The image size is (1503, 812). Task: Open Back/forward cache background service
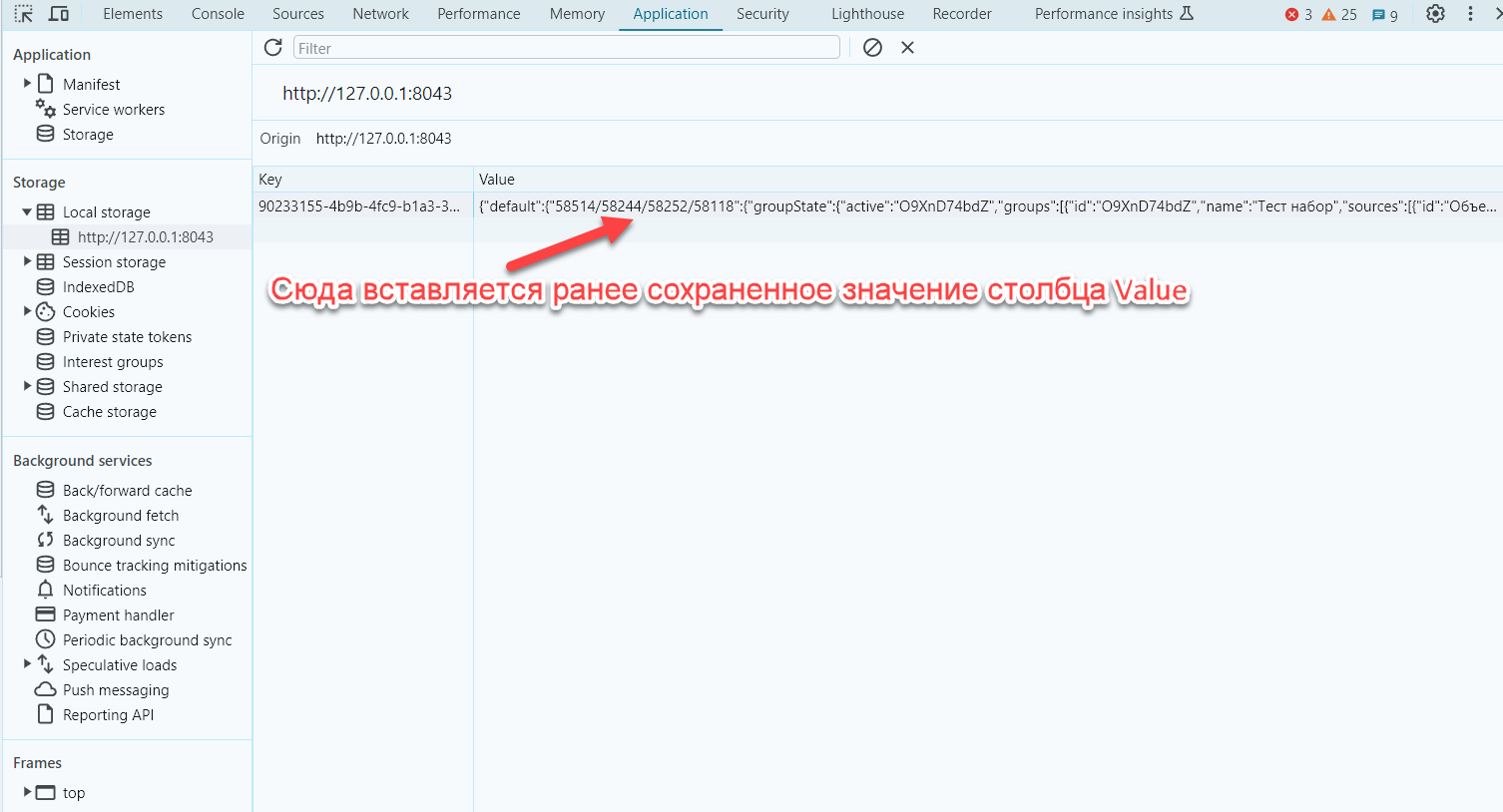tap(127, 491)
